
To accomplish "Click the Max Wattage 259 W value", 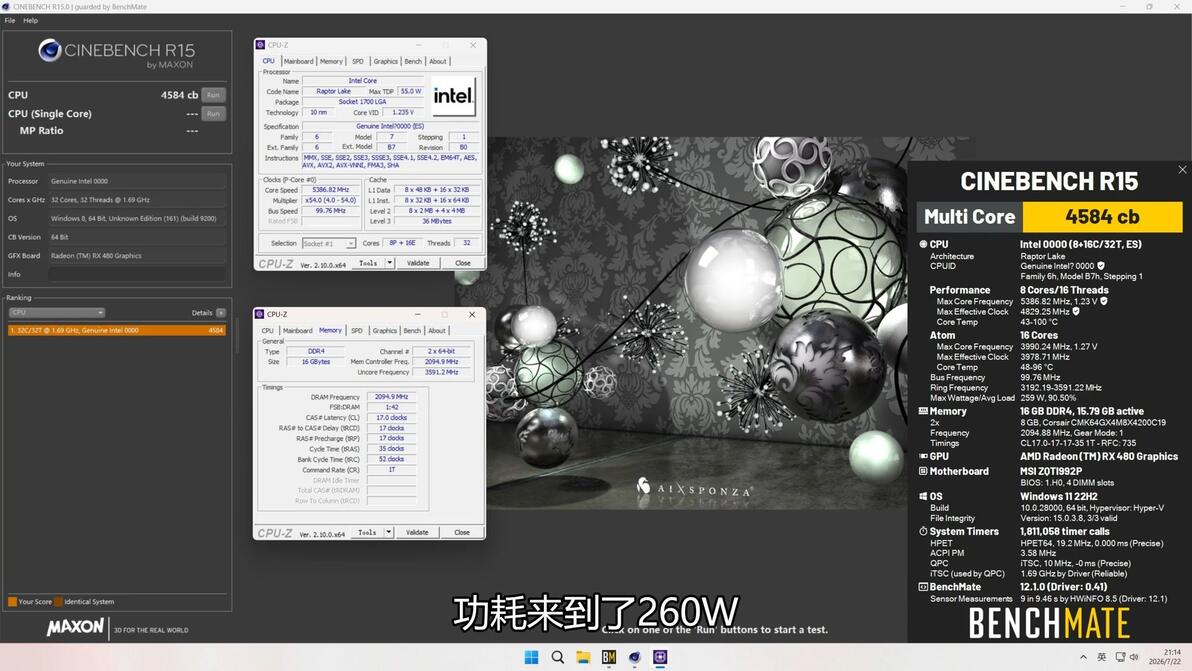I will tap(1048, 398).
